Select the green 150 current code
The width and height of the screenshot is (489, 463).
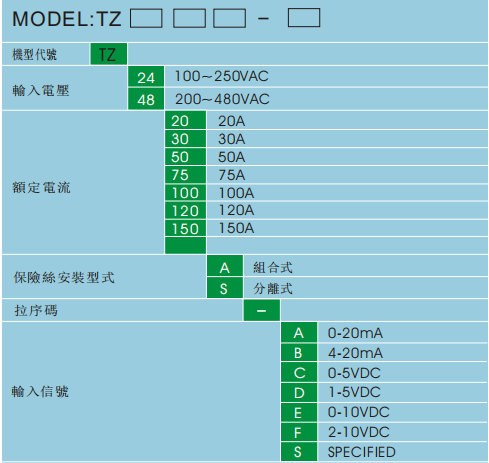point(185,228)
